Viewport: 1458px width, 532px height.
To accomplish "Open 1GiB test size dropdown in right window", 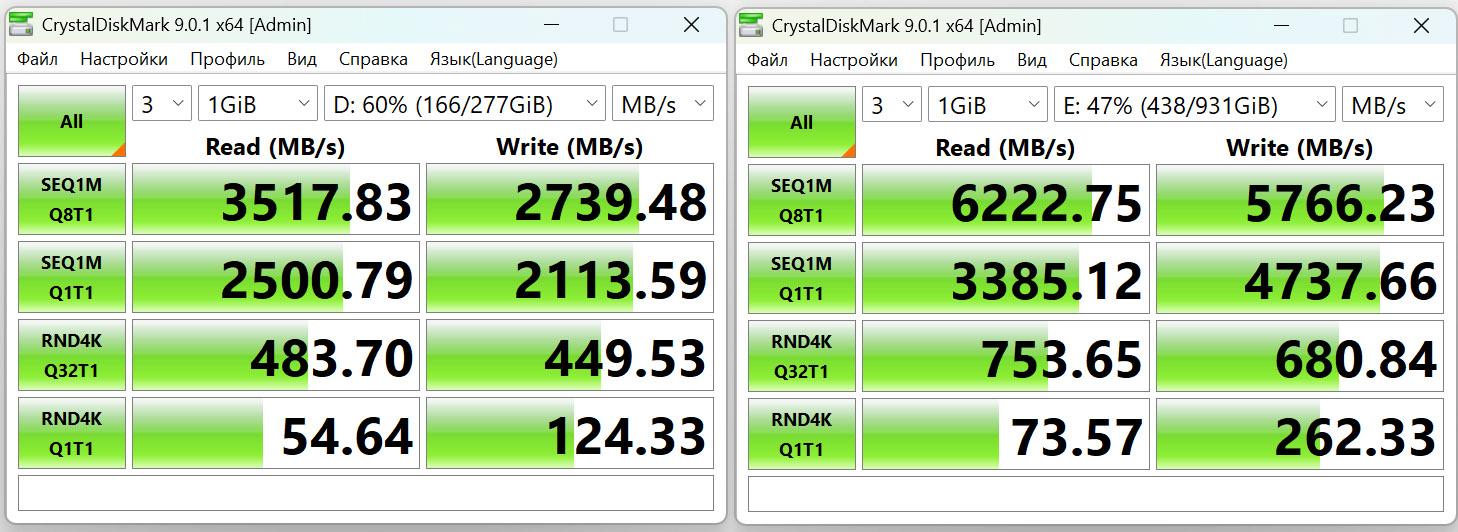I will coord(987,104).
